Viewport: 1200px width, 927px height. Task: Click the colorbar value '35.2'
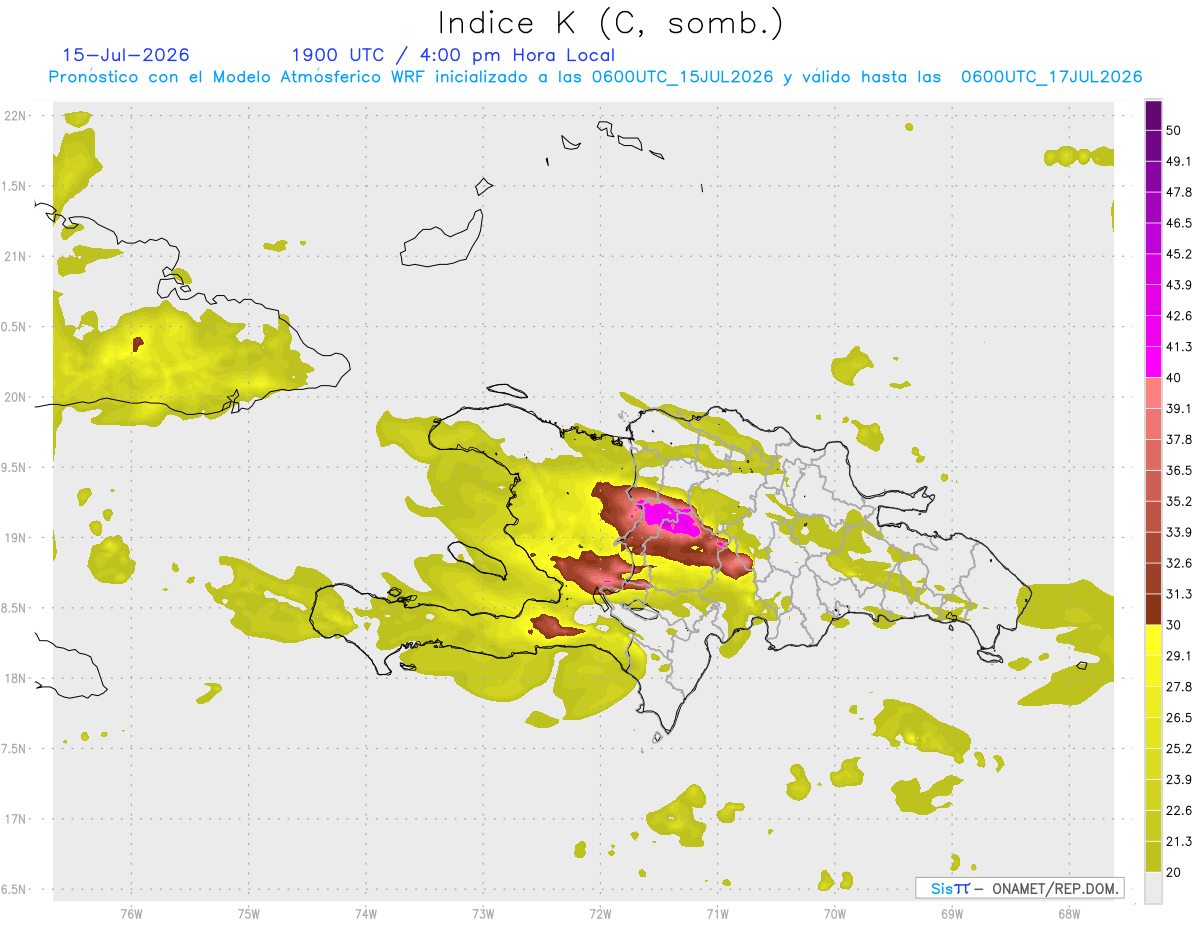(x=1179, y=501)
